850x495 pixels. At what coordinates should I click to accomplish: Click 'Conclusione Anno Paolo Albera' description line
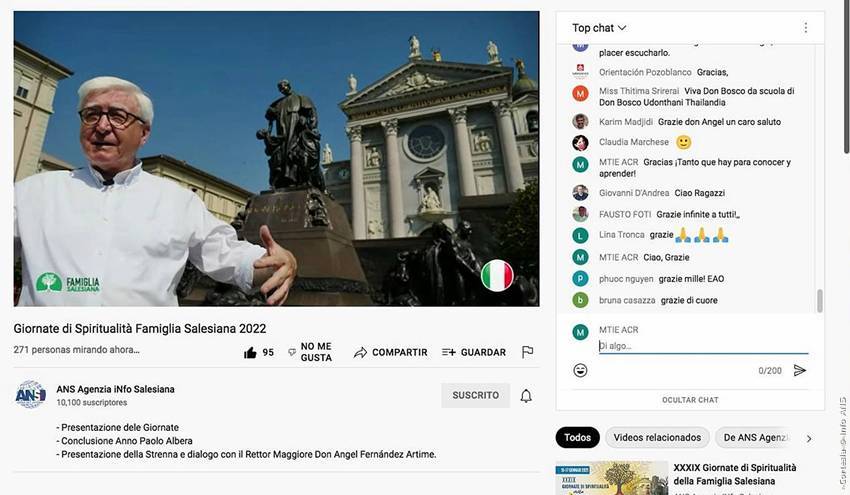[124, 441]
